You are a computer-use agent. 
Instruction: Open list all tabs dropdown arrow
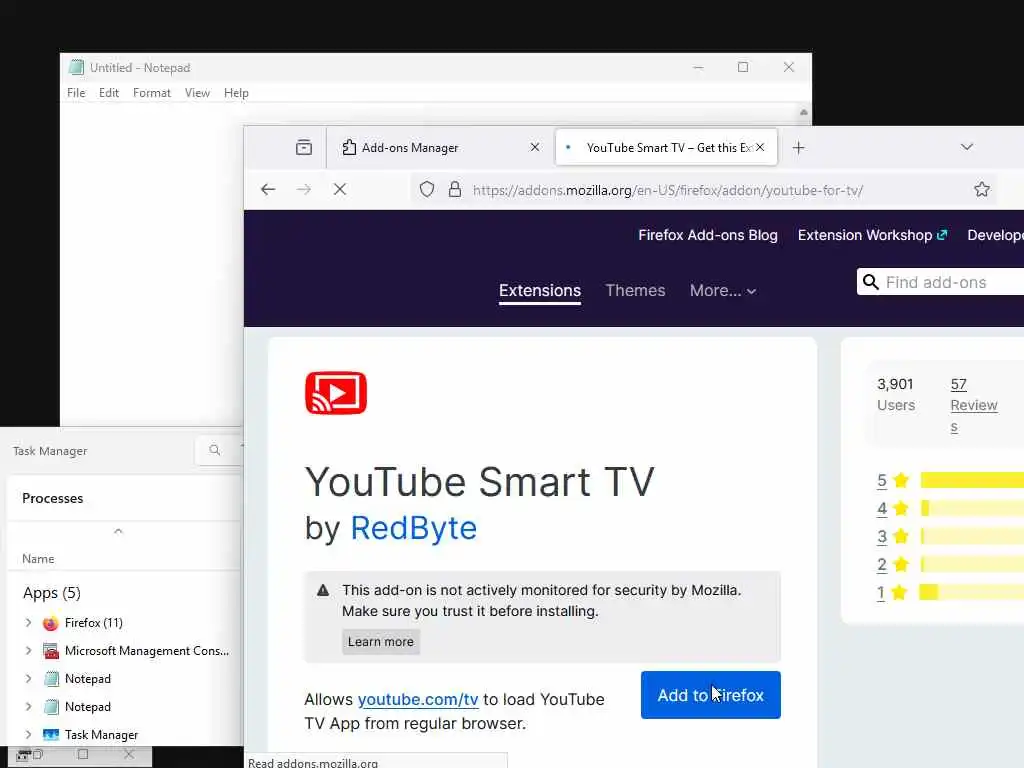click(x=967, y=147)
